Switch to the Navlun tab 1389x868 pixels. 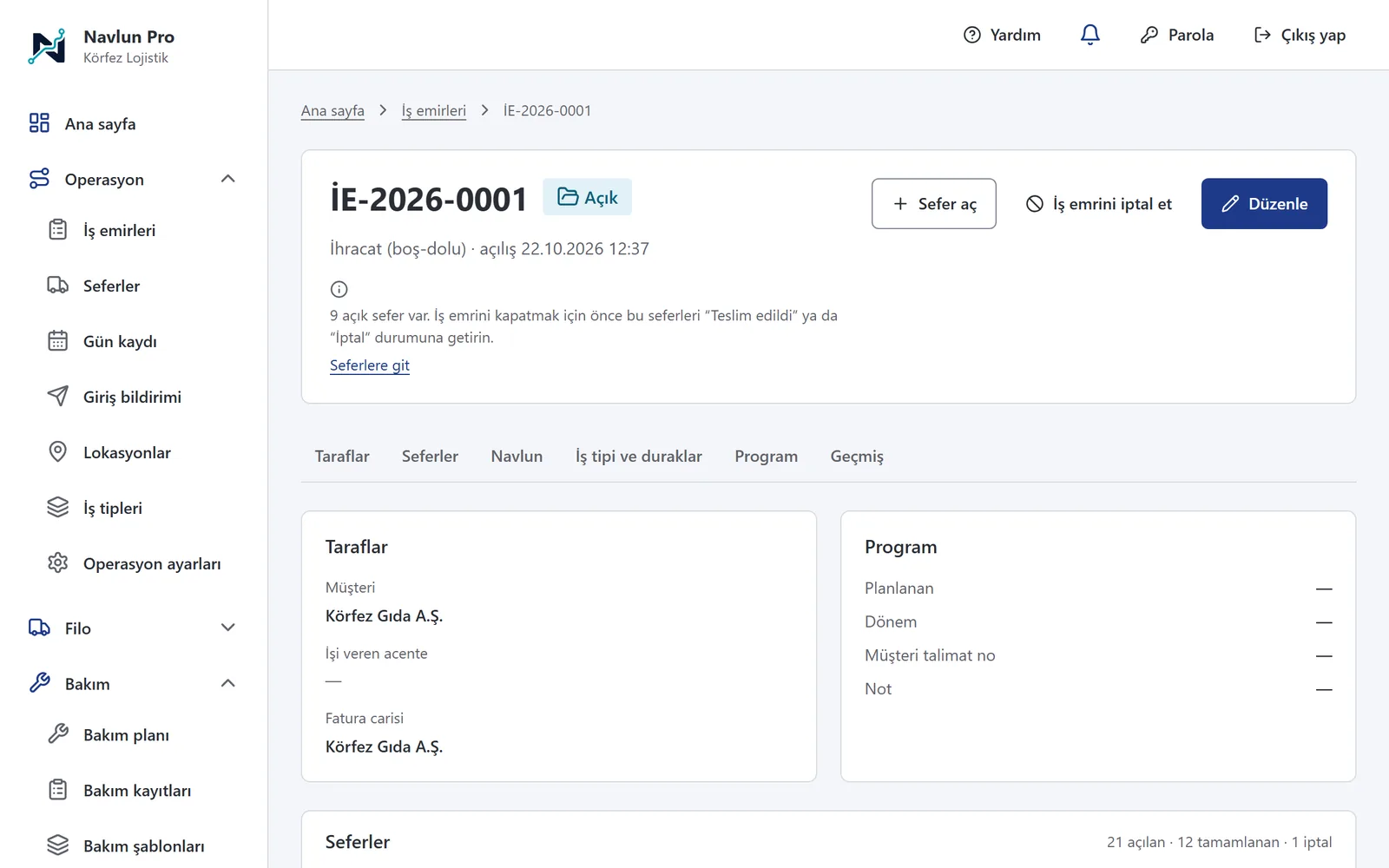click(x=517, y=457)
